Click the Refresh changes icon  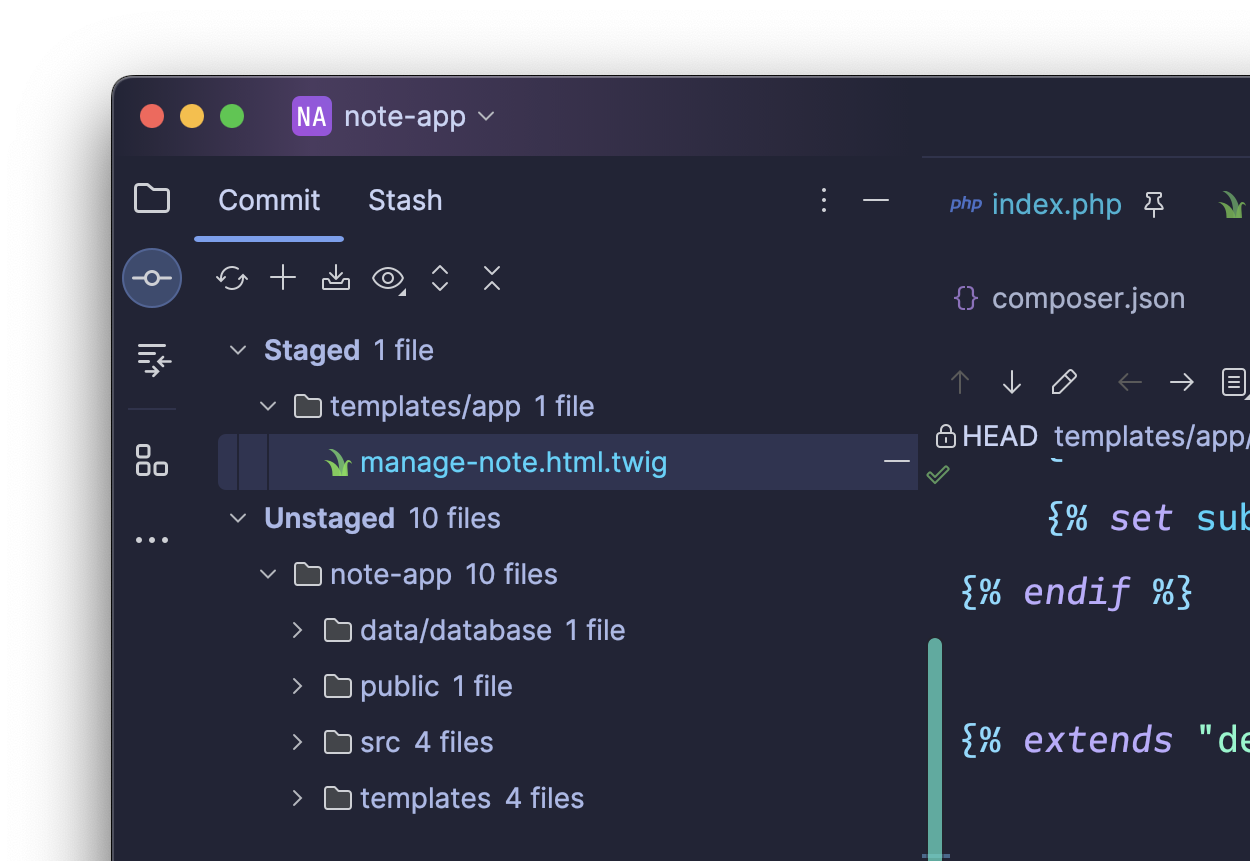[x=231, y=278]
